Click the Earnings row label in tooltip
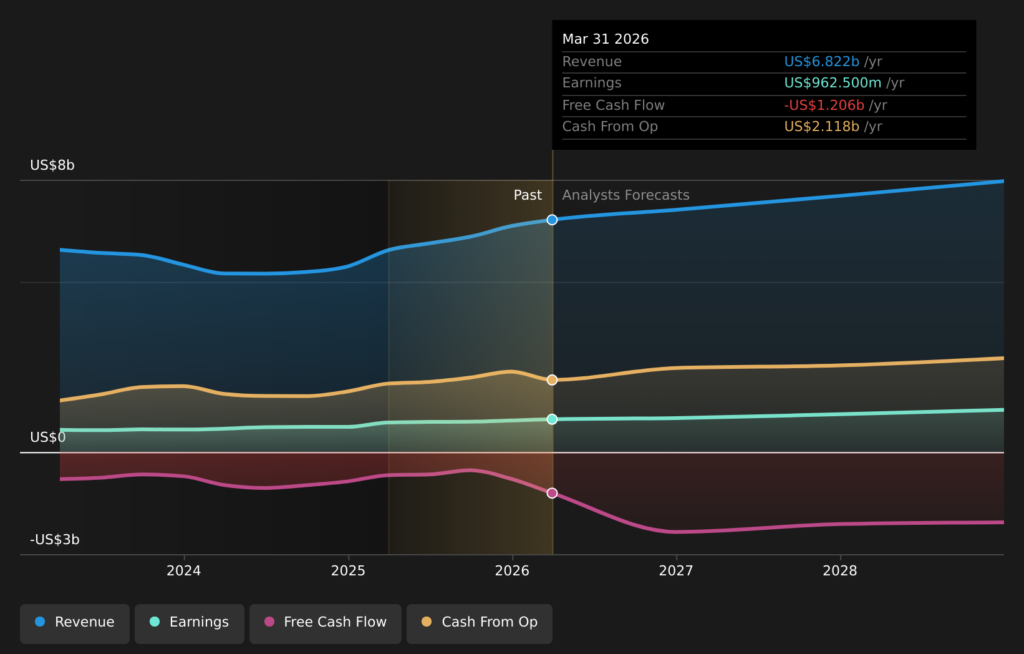This screenshot has width=1024, height=654. 592,83
